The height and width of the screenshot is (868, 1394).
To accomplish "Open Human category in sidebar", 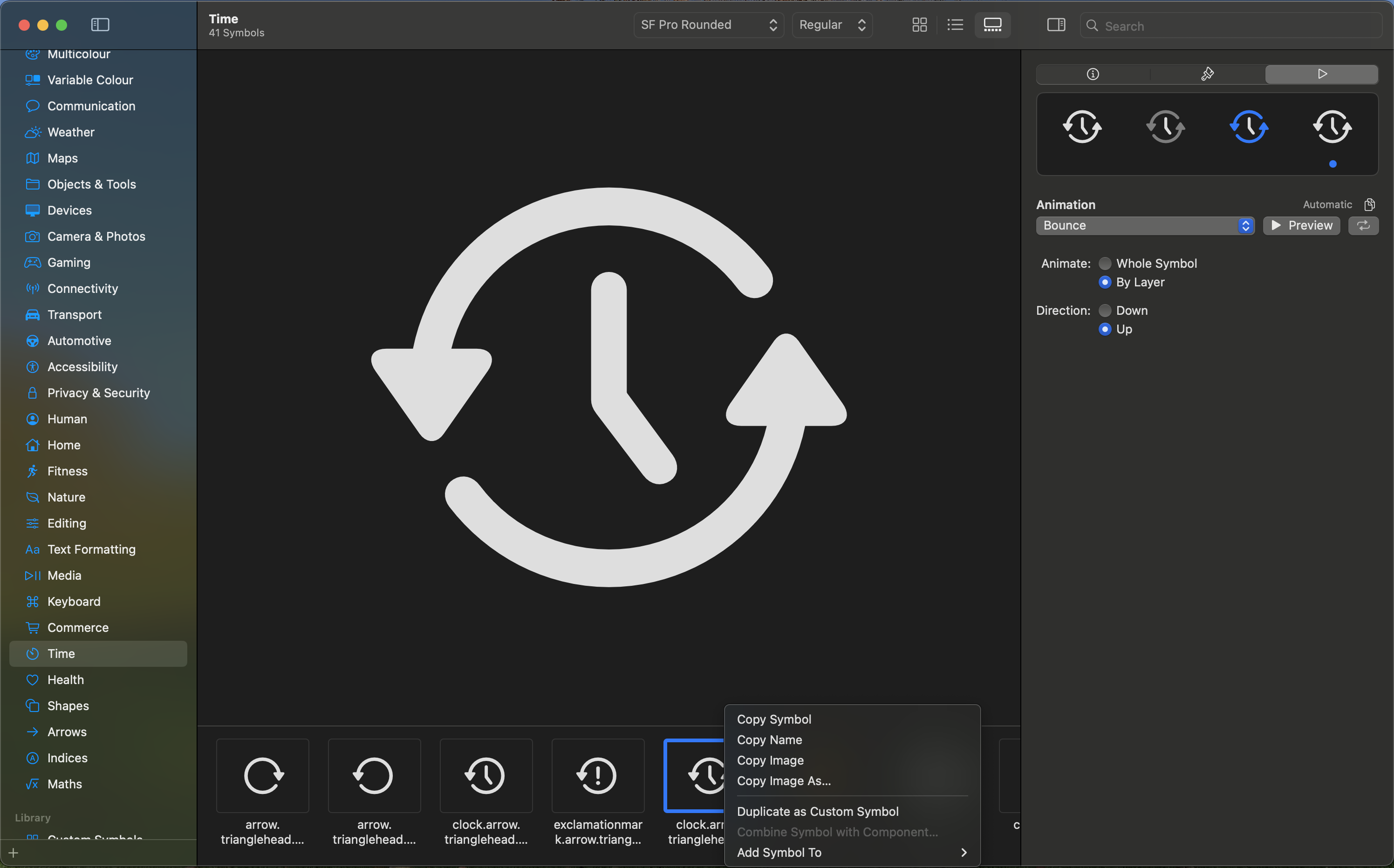I will click(98, 419).
